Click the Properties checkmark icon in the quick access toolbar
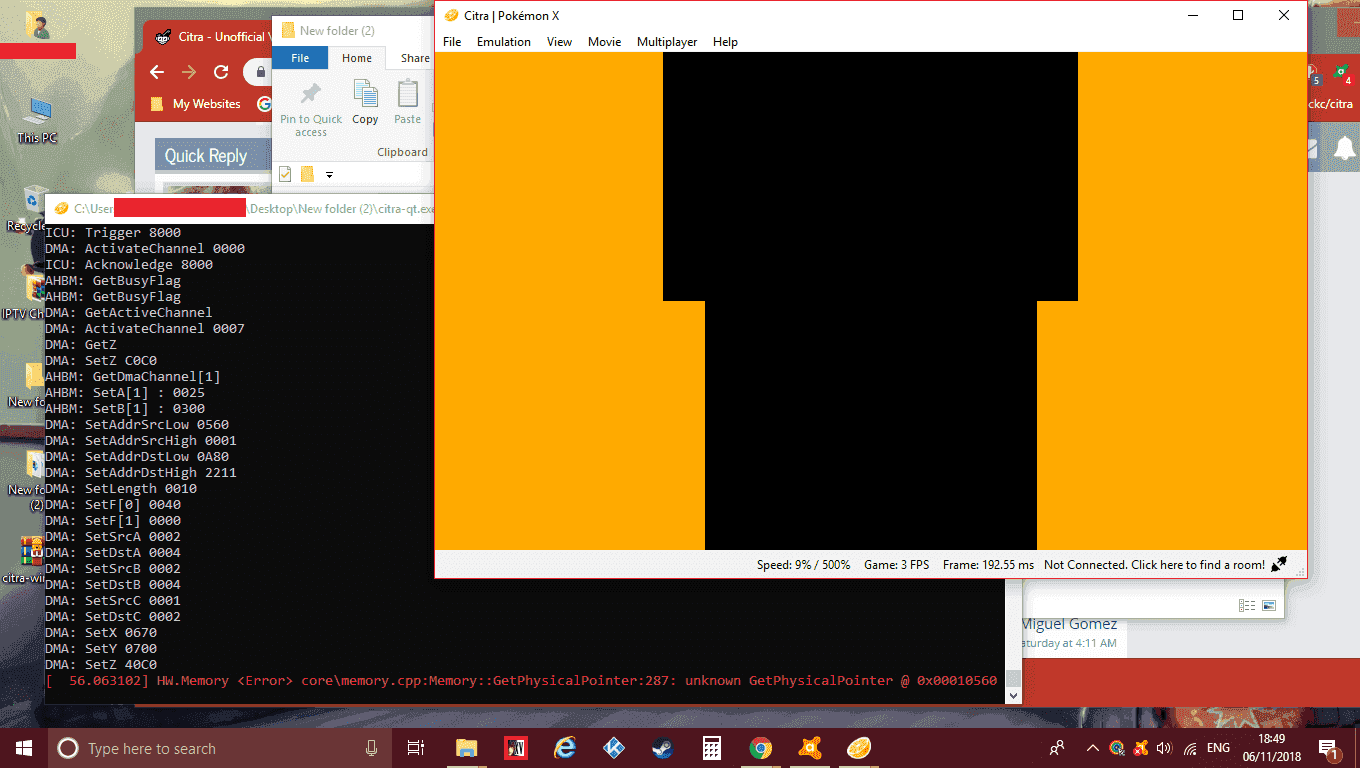Image resolution: width=1360 pixels, height=768 pixels. (x=285, y=174)
